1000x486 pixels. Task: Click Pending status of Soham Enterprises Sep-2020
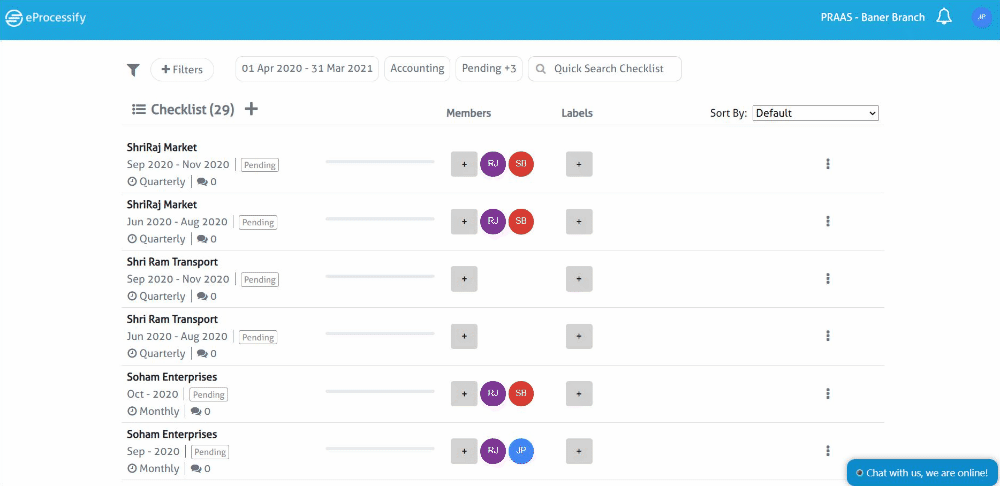pyautogui.click(x=210, y=452)
